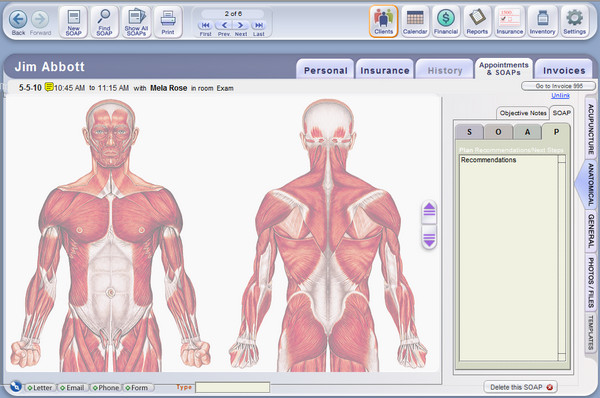Click the Delete this SOAP button
This screenshot has height=398, width=600.
click(x=521, y=387)
